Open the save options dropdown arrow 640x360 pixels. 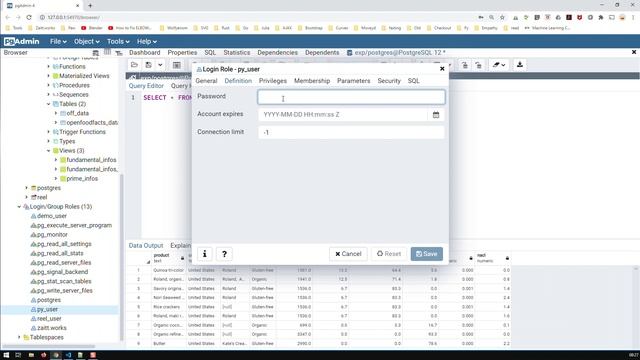point(160,65)
